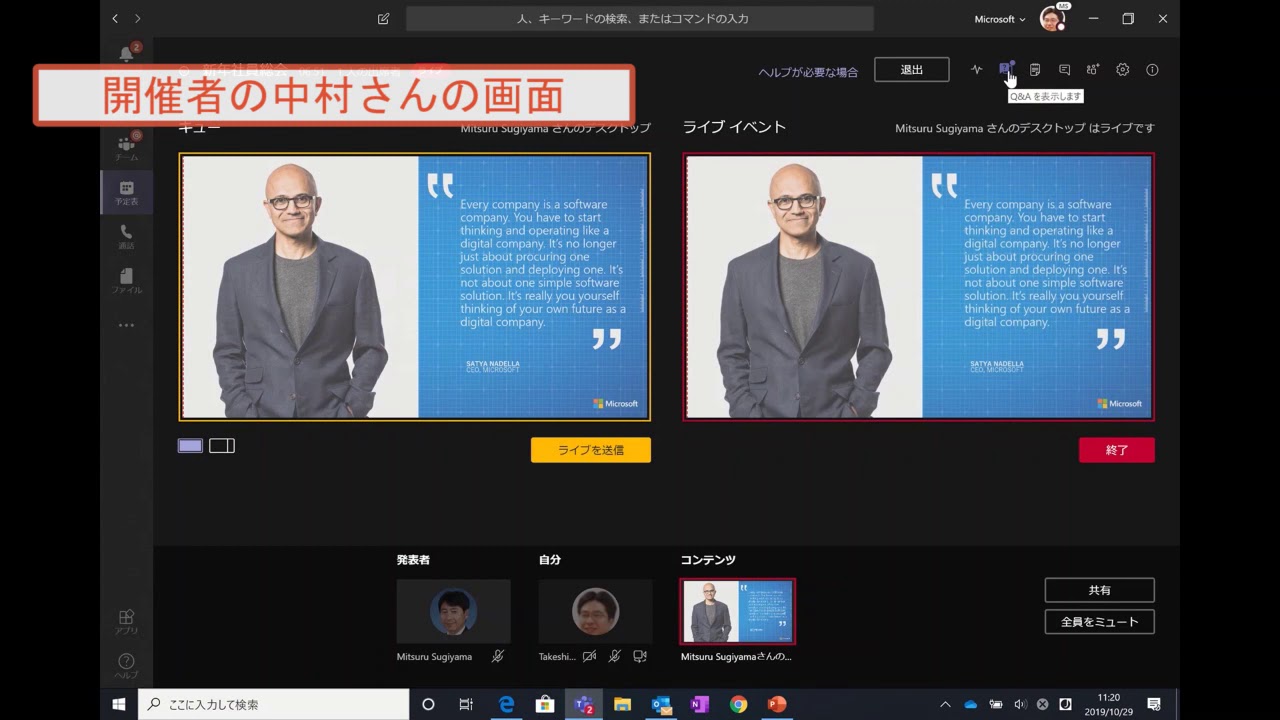Open Apps (アプリ) in the sidebar
Image resolution: width=1280 pixels, height=720 pixels.
126,622
